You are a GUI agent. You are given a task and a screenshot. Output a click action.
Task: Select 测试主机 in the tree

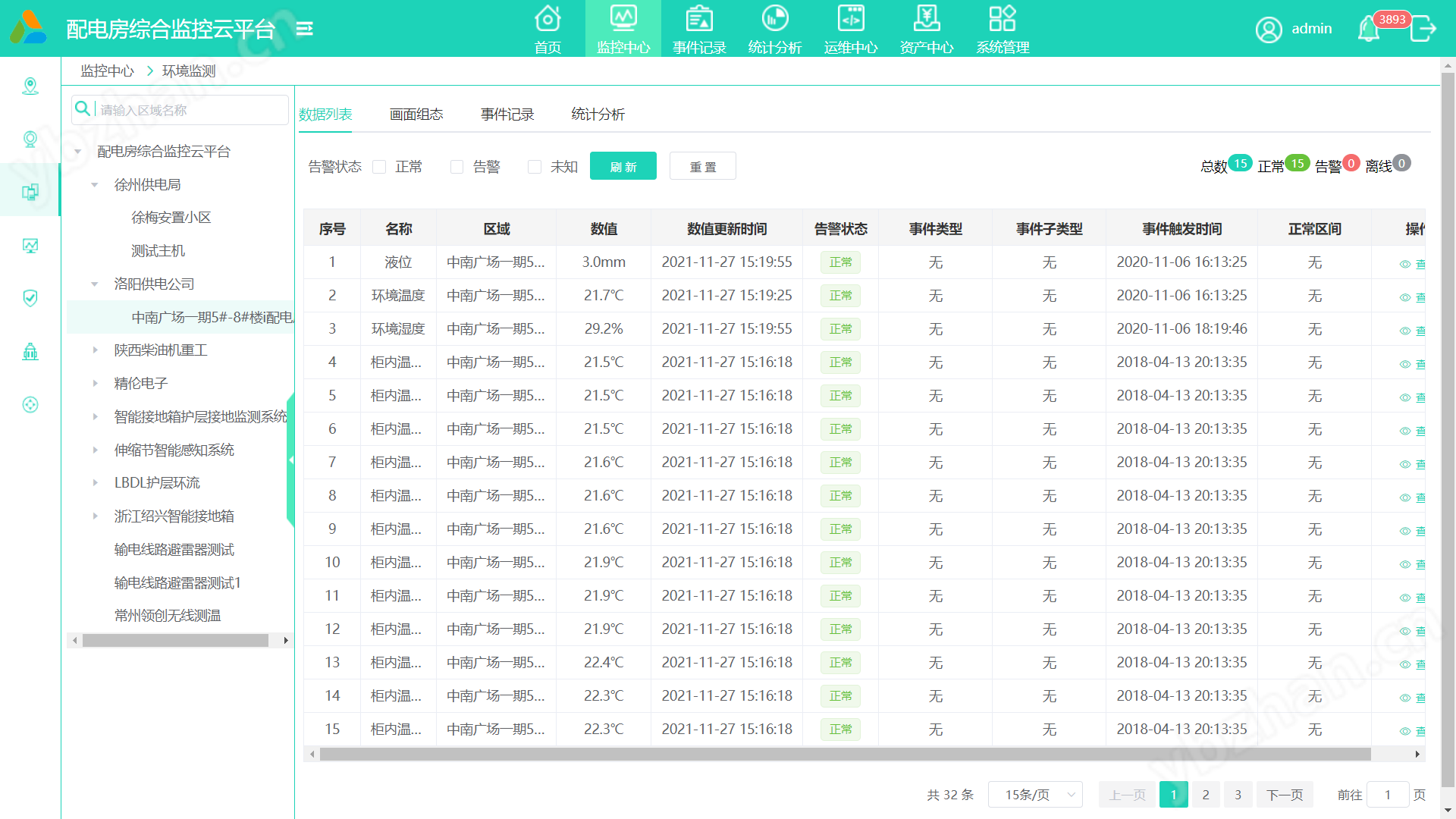(158, 251)
